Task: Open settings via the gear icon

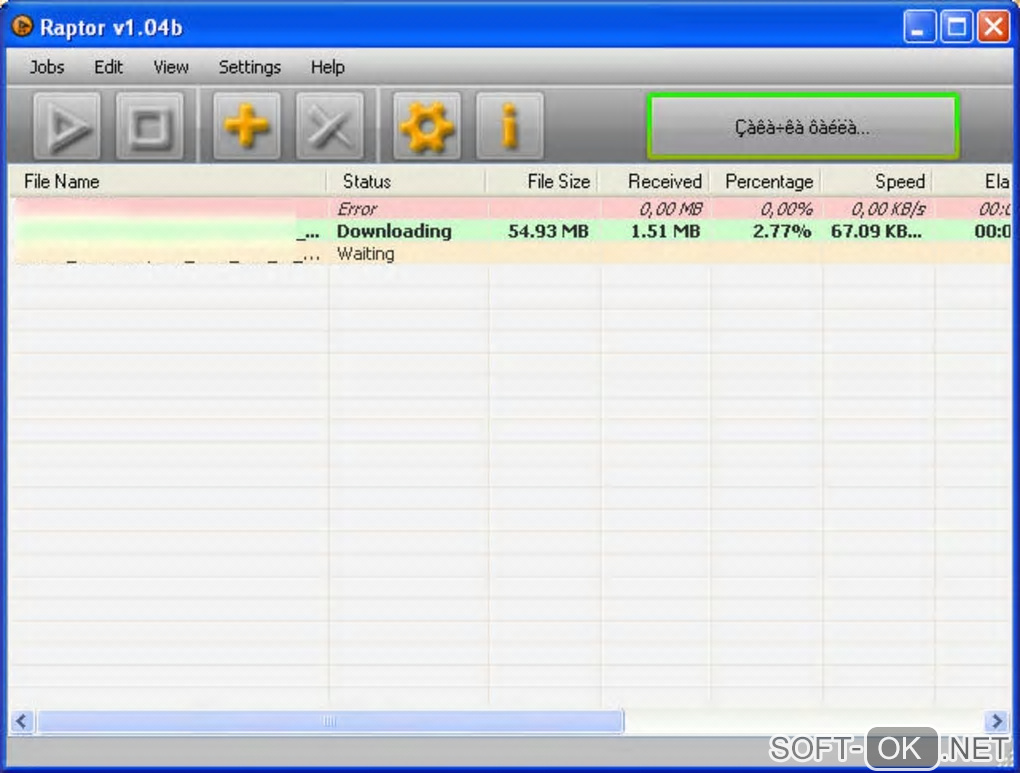Action: tap(427, 126)
